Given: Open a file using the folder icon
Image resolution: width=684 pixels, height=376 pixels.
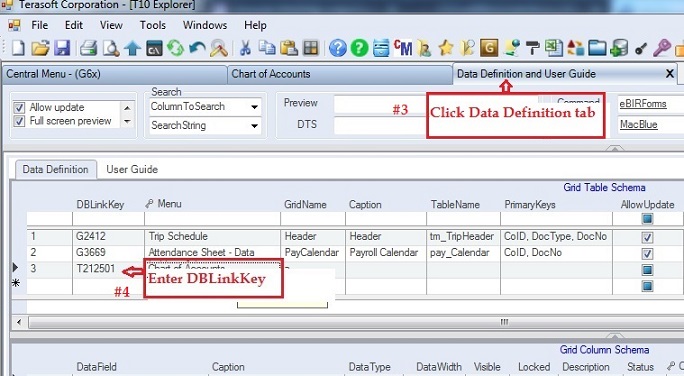Looking at the screenshot, I should point(40,48).
